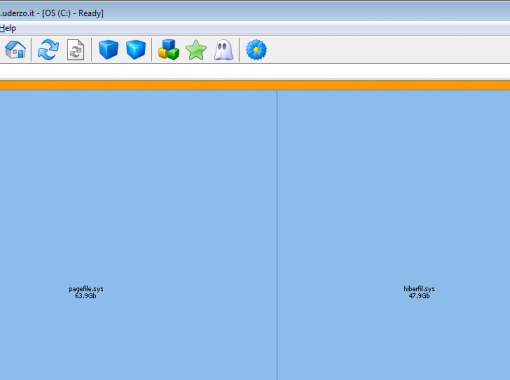Focus the filter field below the toolbar
Screen dimensions: 510x380
[255, 71]
